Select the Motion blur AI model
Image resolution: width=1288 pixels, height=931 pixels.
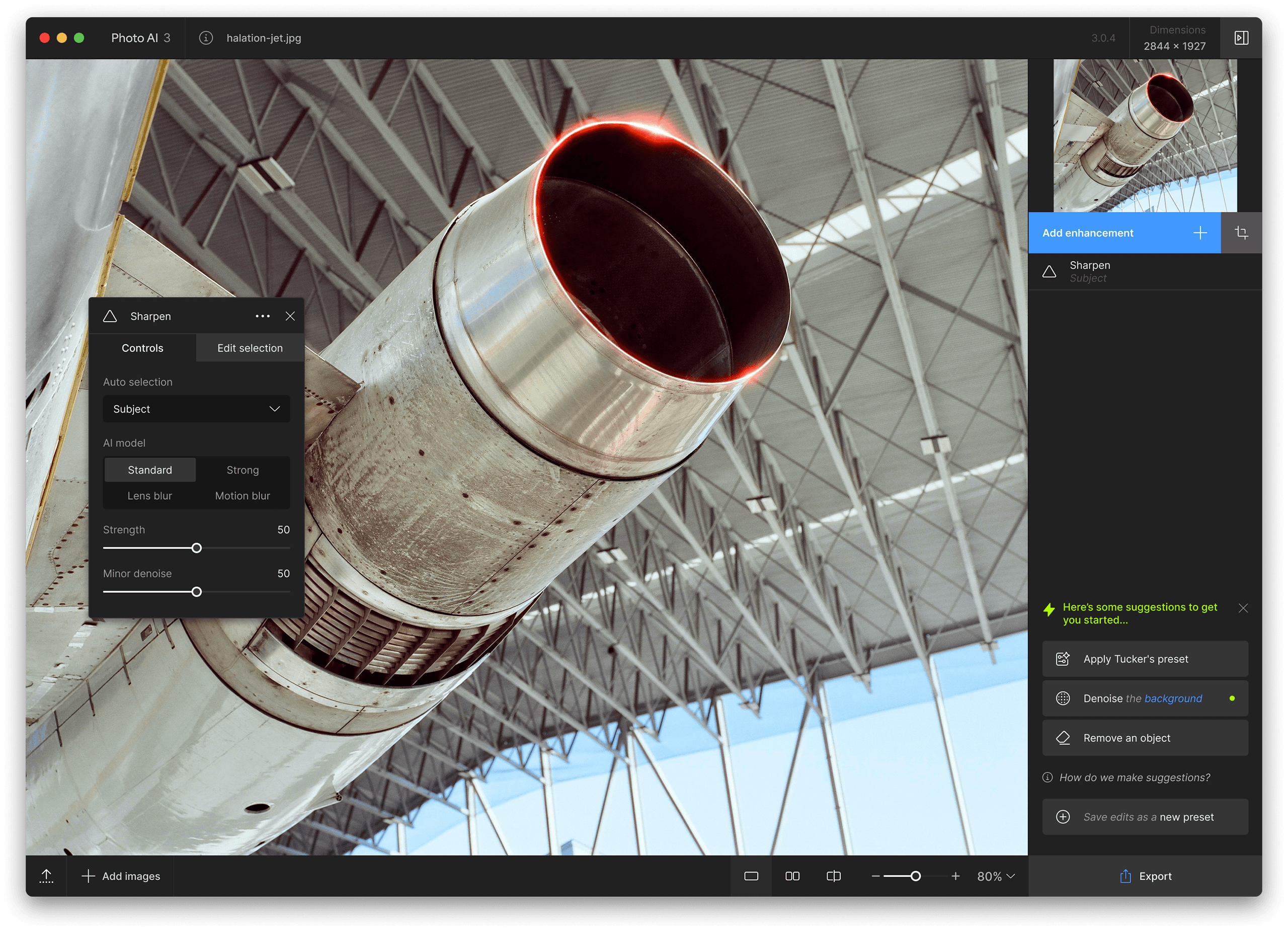coord(243,495)
